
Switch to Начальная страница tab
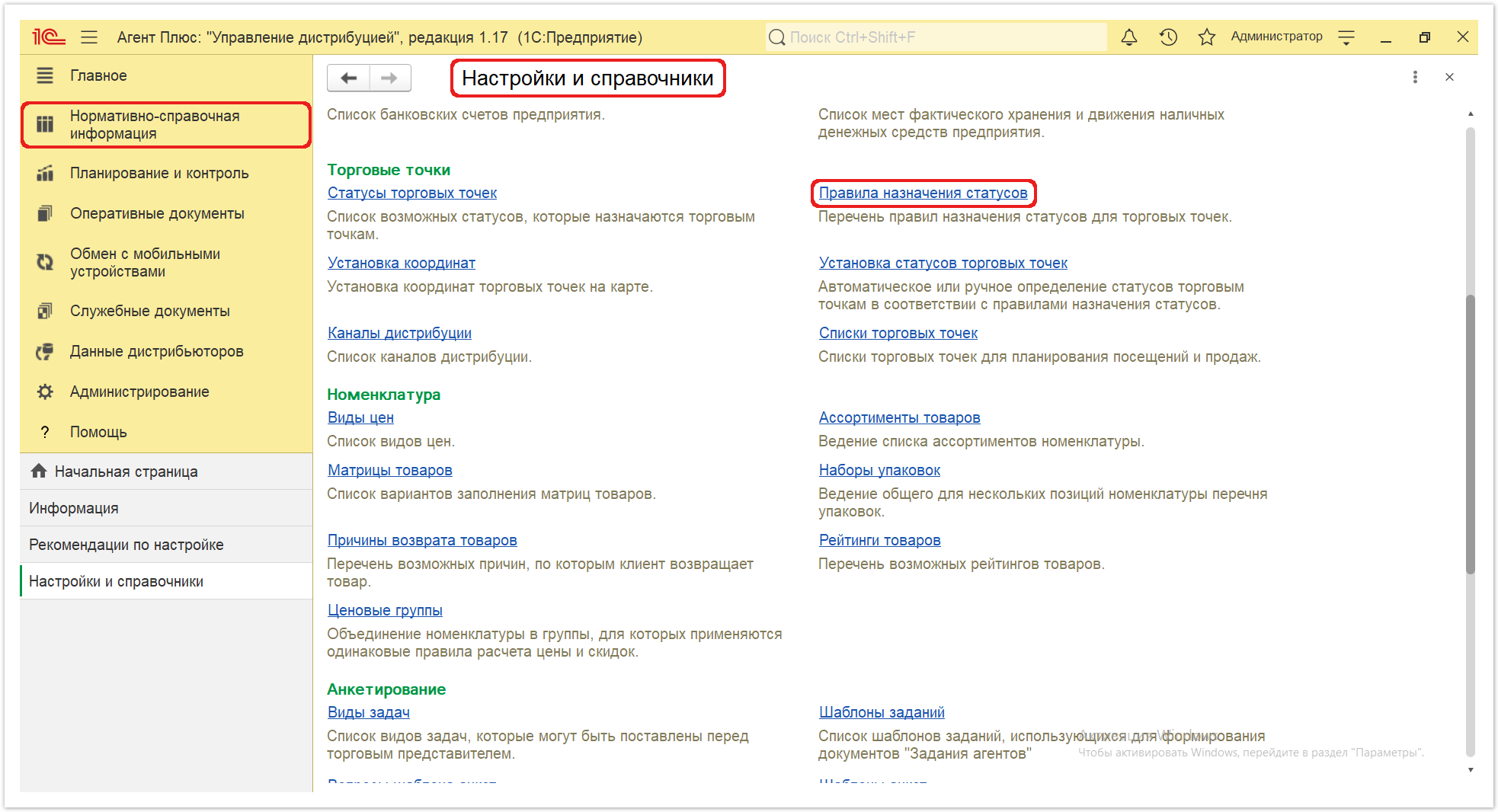(166, 472)
